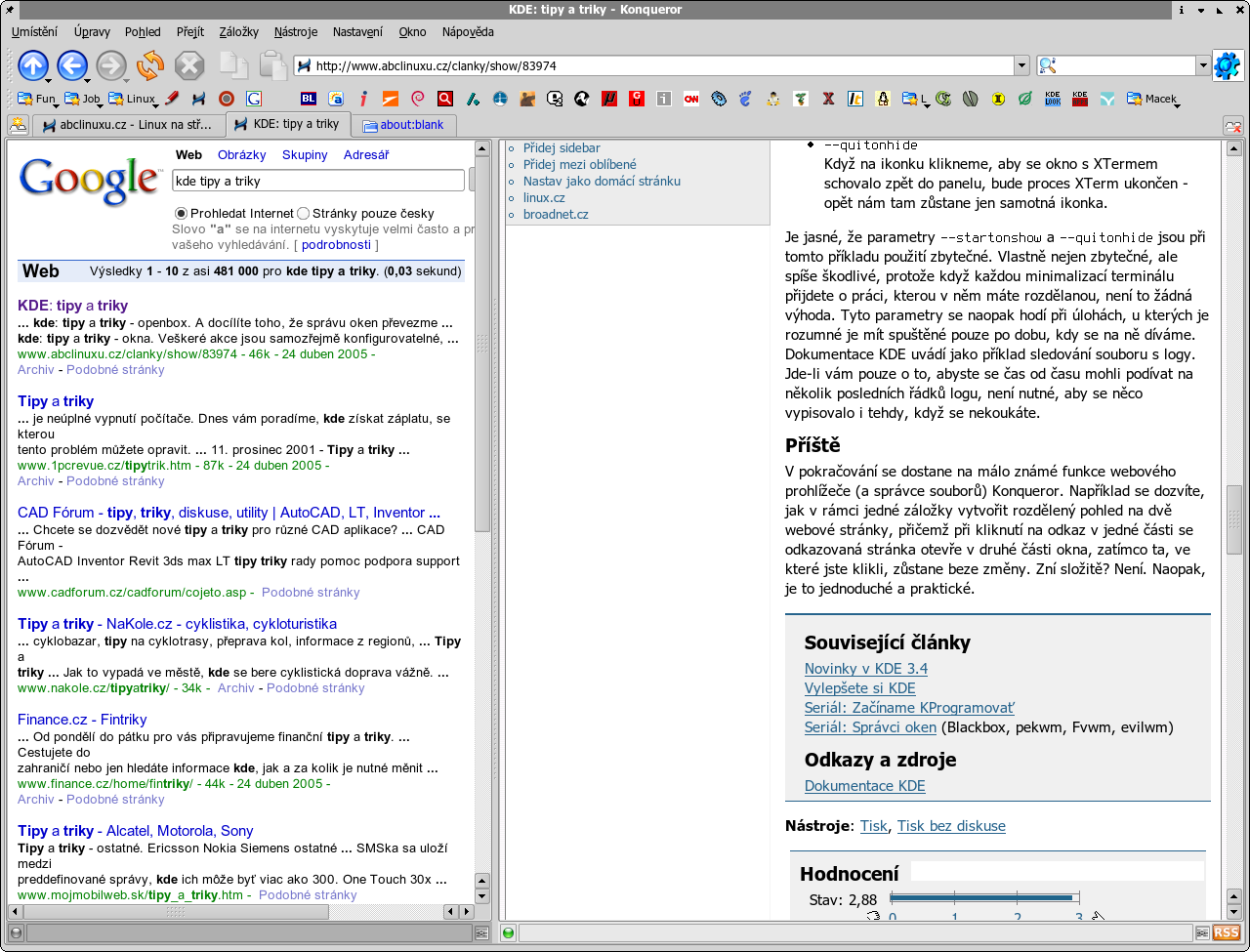Image resolution: width=1250 pixels, height=952 pixels.
Task: Open the 'L' bookmarks folder
Action: (915, 98)
